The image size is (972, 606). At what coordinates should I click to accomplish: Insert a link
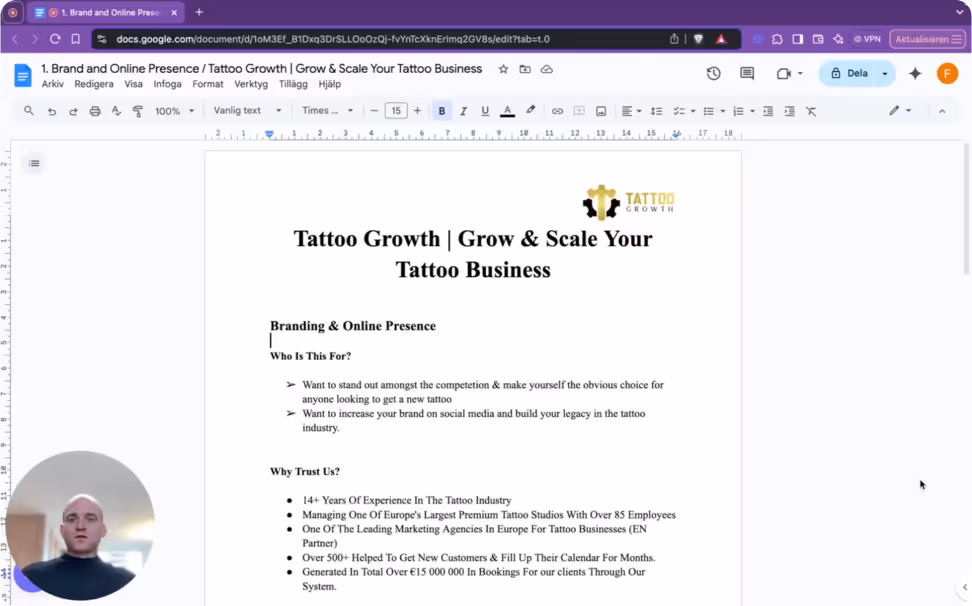click(x=557, y=112)
